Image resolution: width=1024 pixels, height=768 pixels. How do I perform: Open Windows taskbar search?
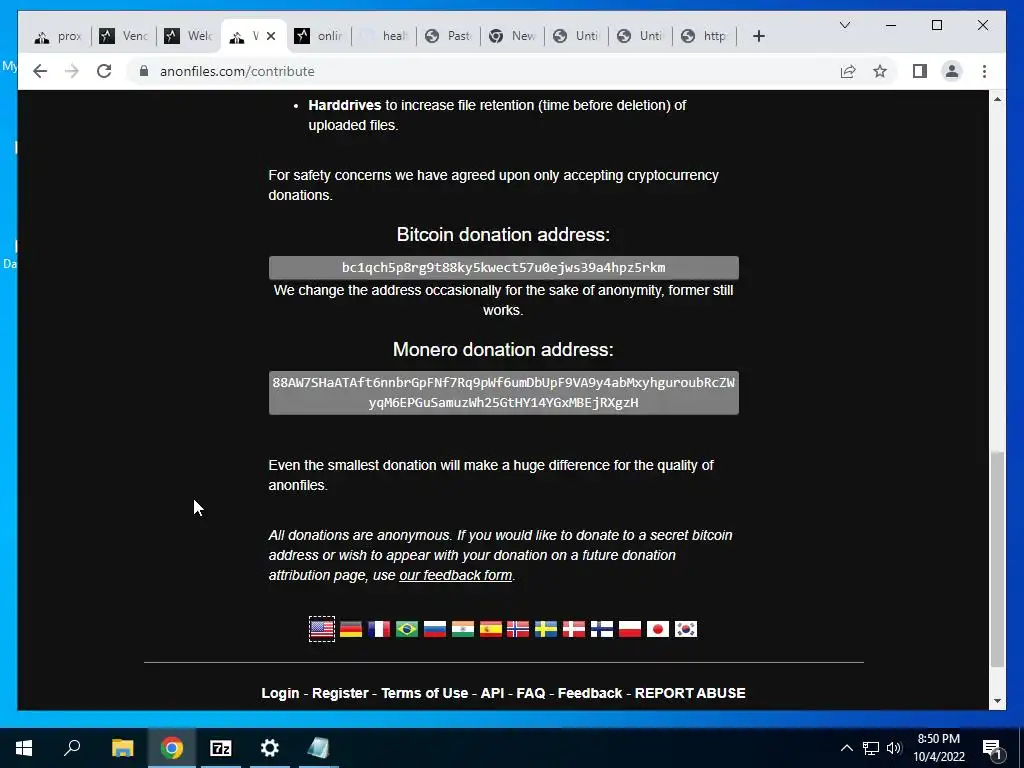[x=72, y=748]
